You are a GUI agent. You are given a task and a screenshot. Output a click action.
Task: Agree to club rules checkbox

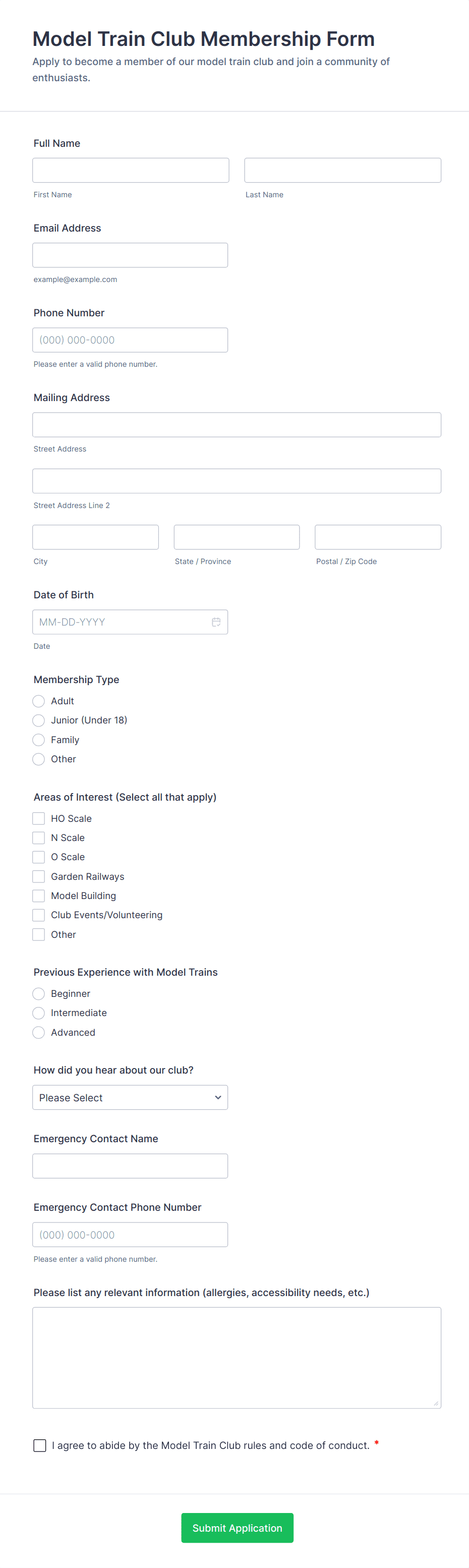[x=40, y=1445]
